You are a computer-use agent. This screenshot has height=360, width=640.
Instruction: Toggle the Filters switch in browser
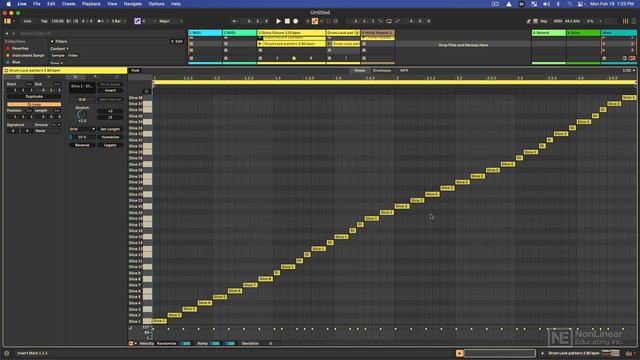click(52, 41)
